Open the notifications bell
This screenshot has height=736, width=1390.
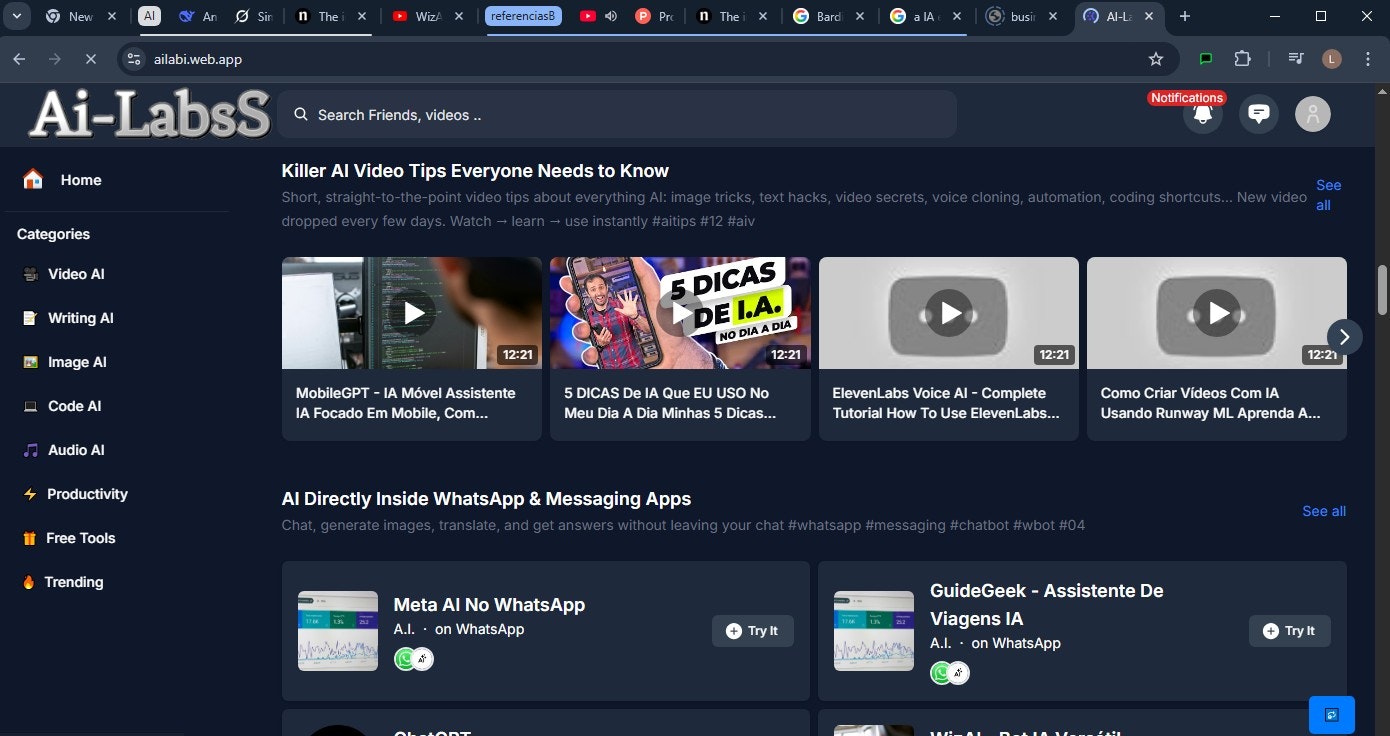(x=1203, y=115)
